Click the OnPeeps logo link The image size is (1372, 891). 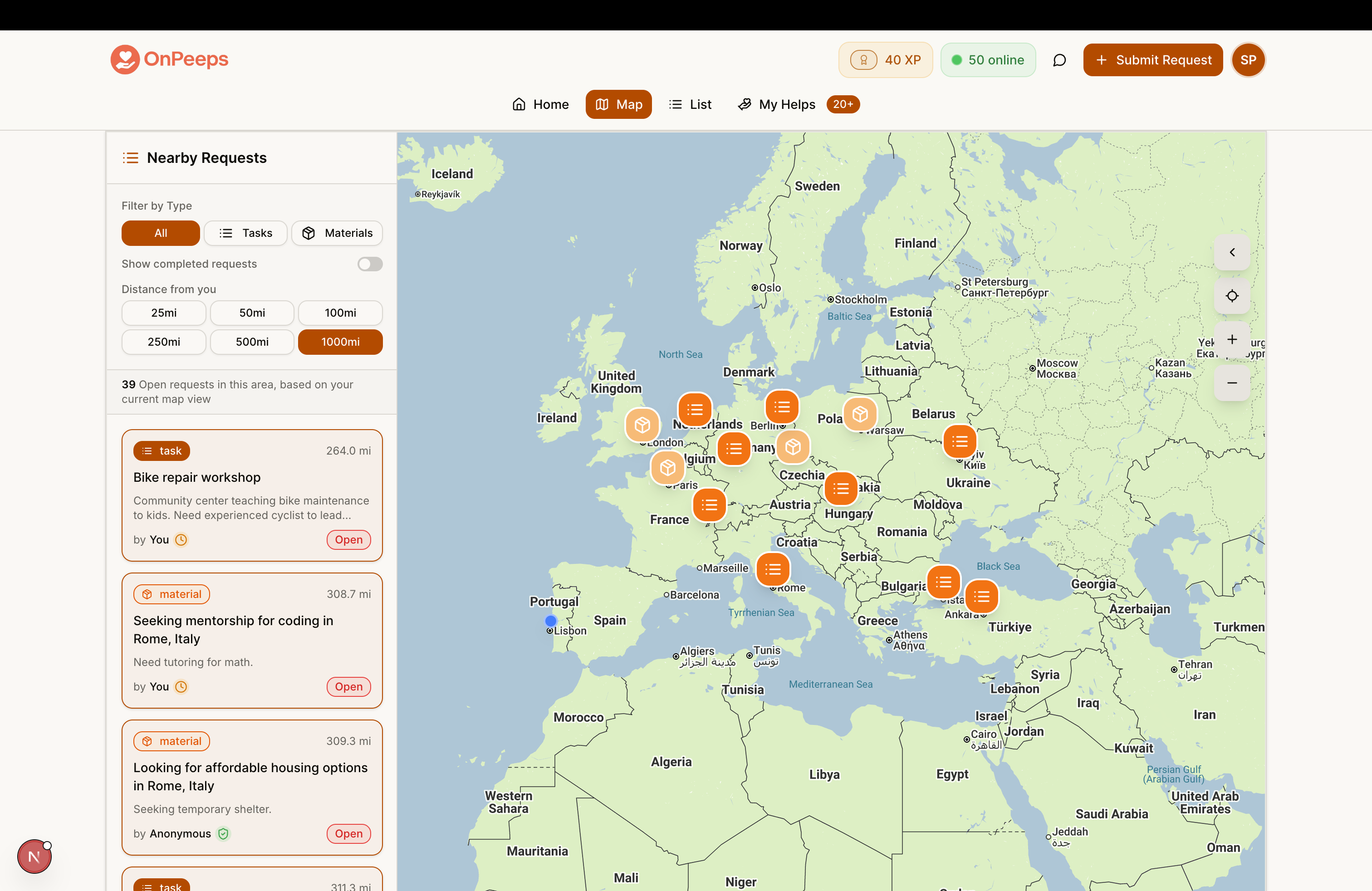click(x=170, y=59)
